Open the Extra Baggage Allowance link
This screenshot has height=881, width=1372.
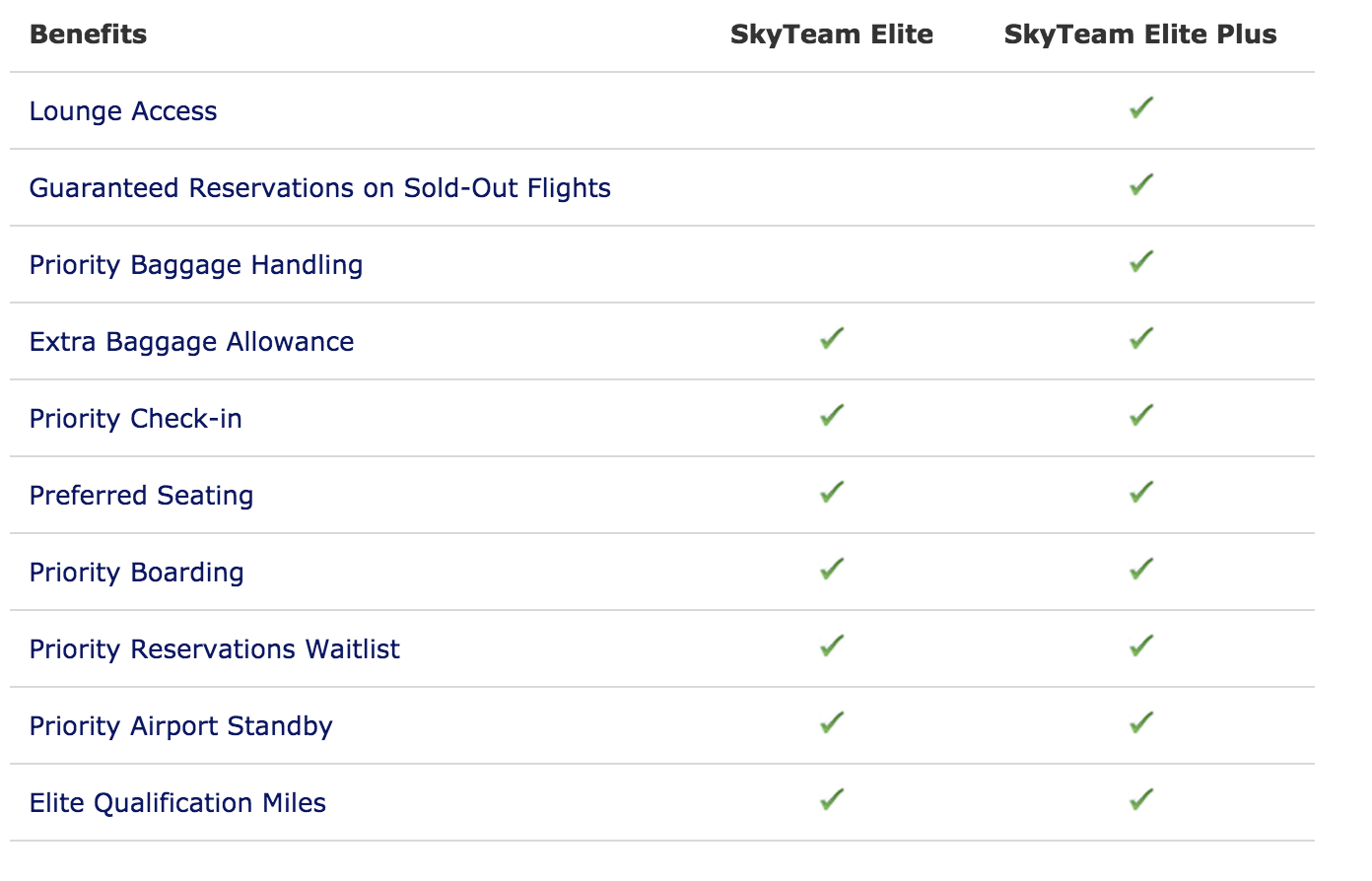pyautogui.click(x=191, y=342)
